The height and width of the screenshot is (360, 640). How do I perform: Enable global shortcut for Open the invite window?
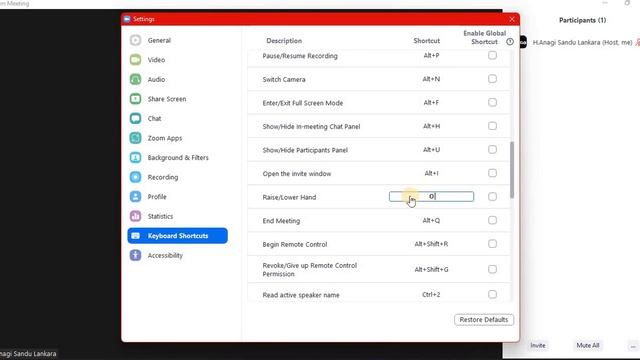[x=492, y=173]
